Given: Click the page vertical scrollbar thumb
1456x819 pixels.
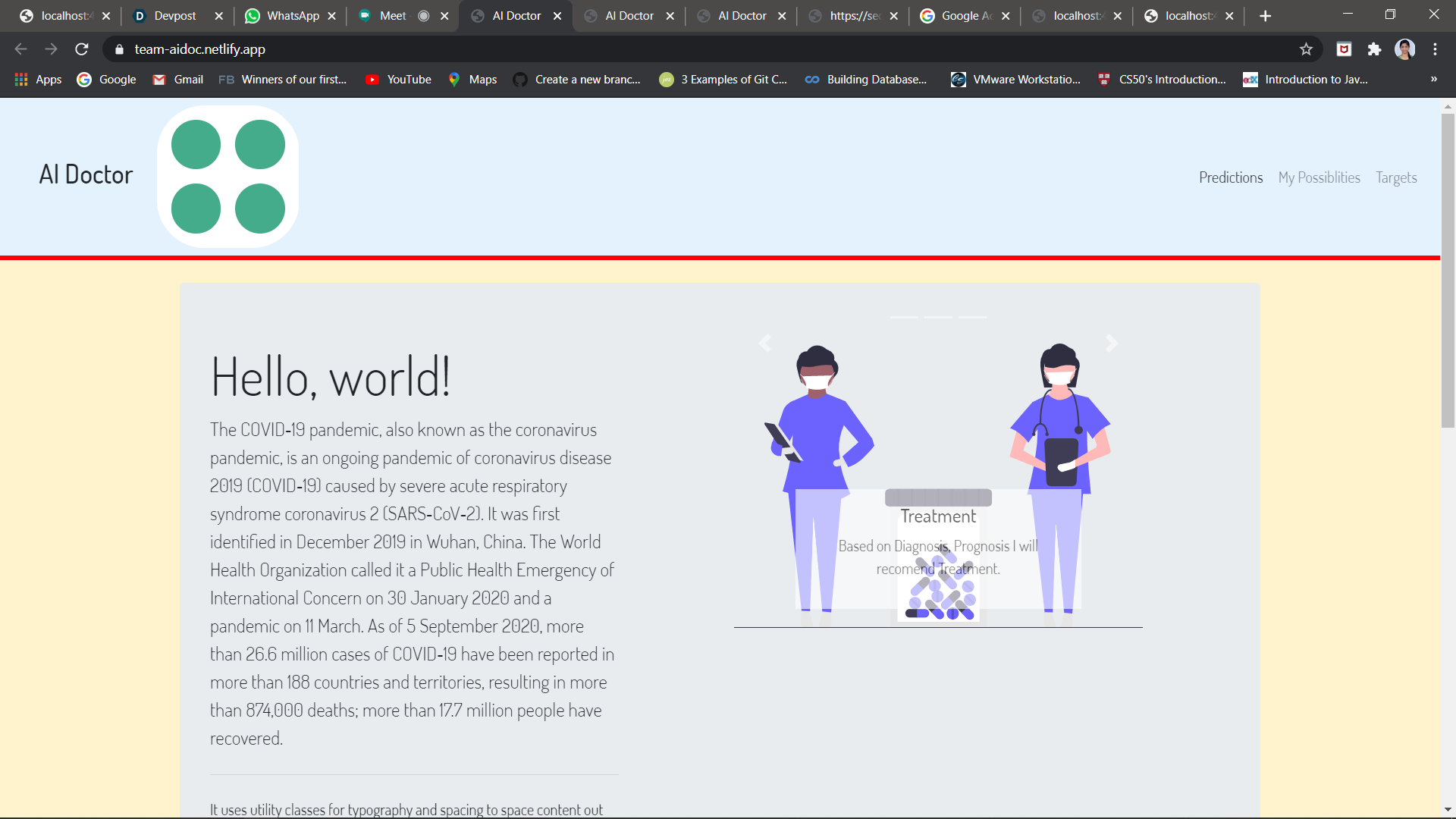Looking at the screenshot, I should tap(1448, 269).
